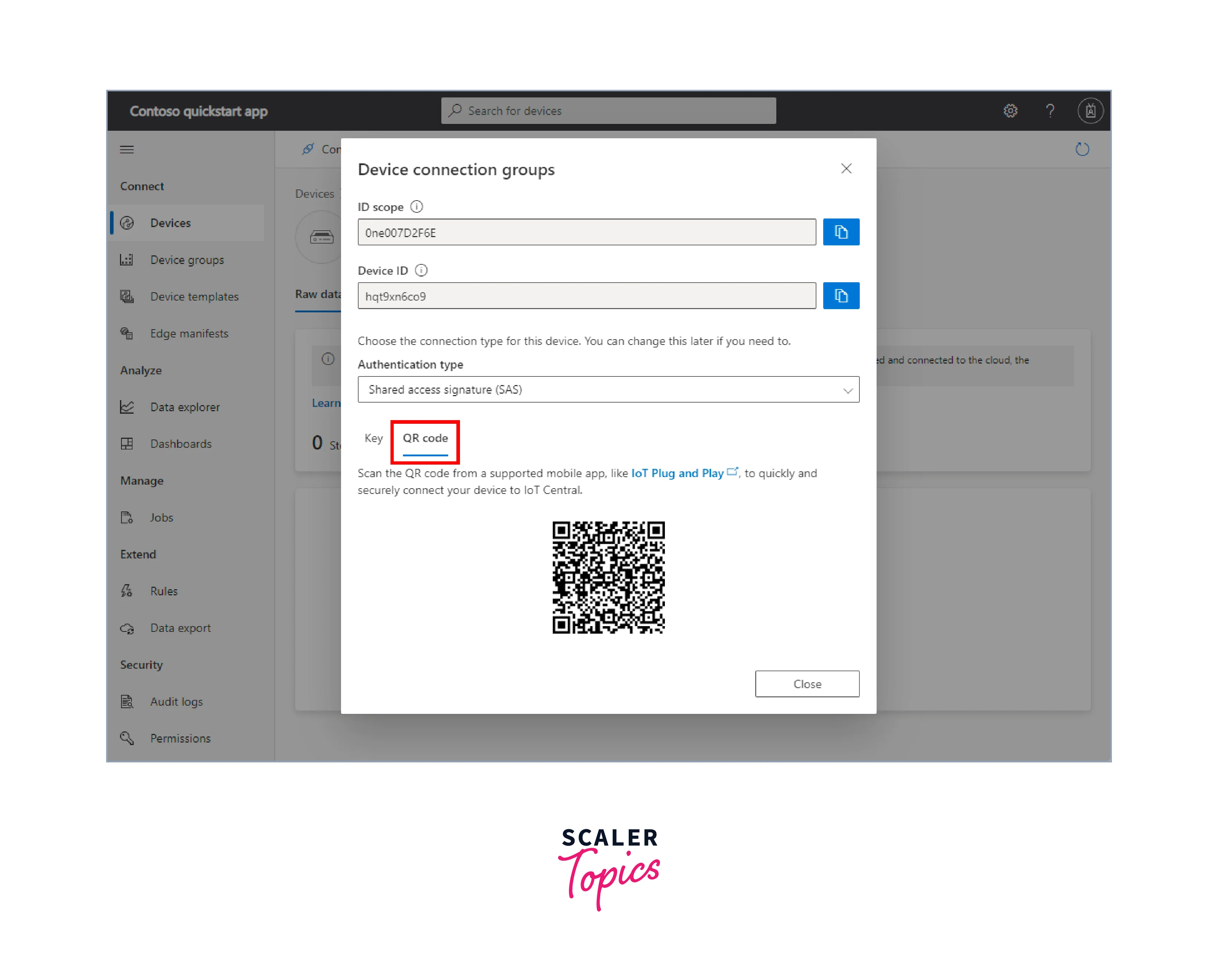This screenshot has width=1218, height=980.
Task: Open the user account avatar menu
Action: 1090,111
